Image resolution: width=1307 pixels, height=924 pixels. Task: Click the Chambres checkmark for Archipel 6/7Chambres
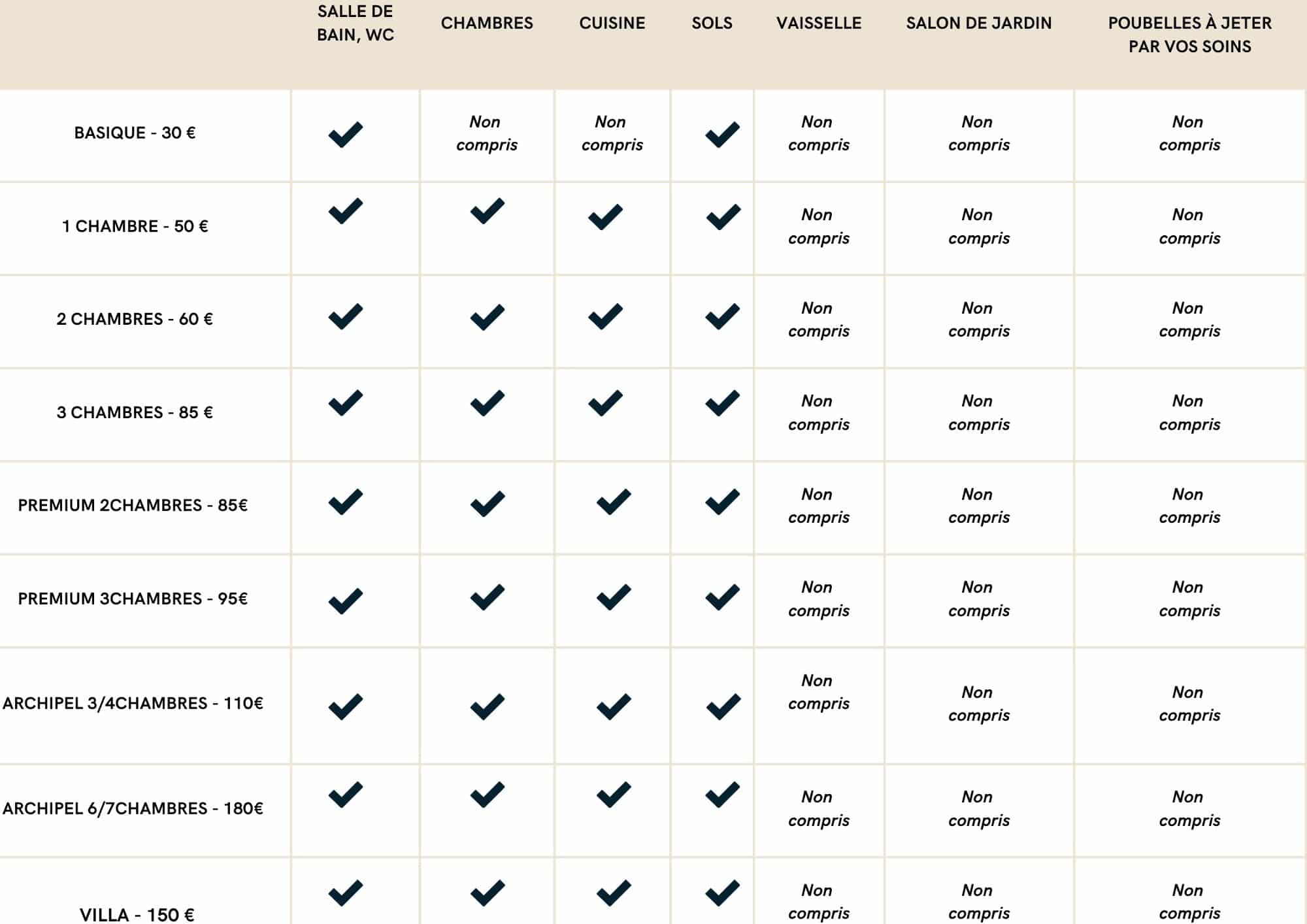(487, 795)
